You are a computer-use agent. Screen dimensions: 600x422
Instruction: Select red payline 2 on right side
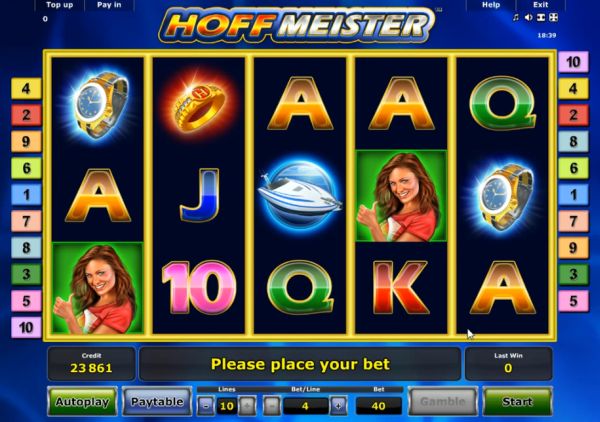[x=573, y=115]
